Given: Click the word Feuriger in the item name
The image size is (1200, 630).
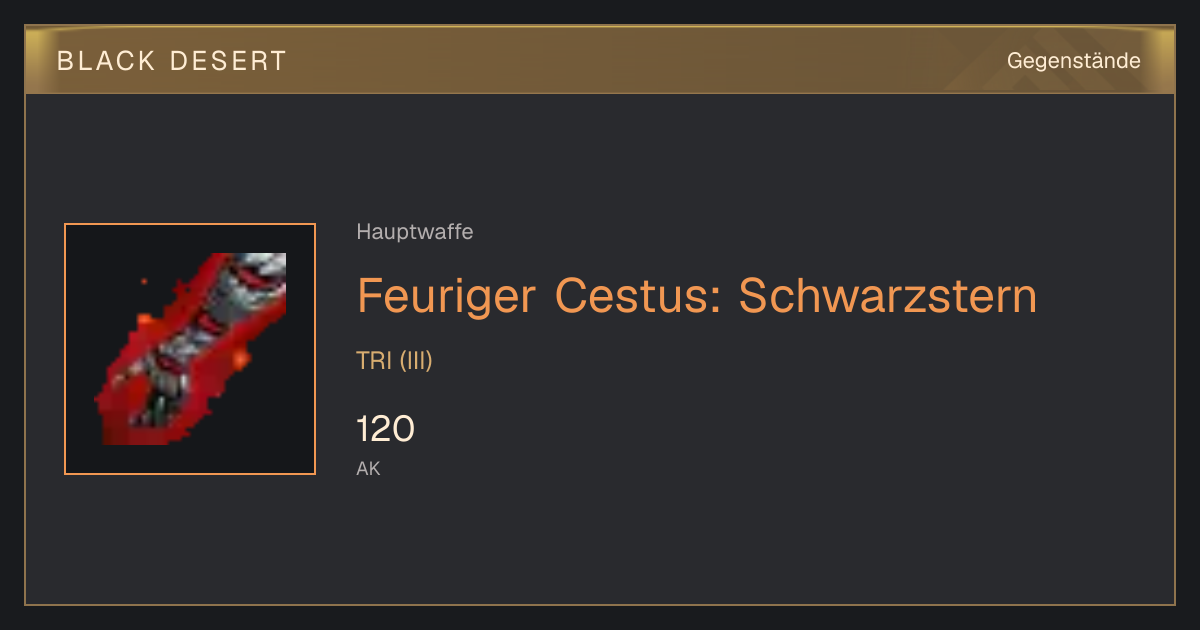Looking at the screenshot, I should pyautogui.click(x=448, y=296).
